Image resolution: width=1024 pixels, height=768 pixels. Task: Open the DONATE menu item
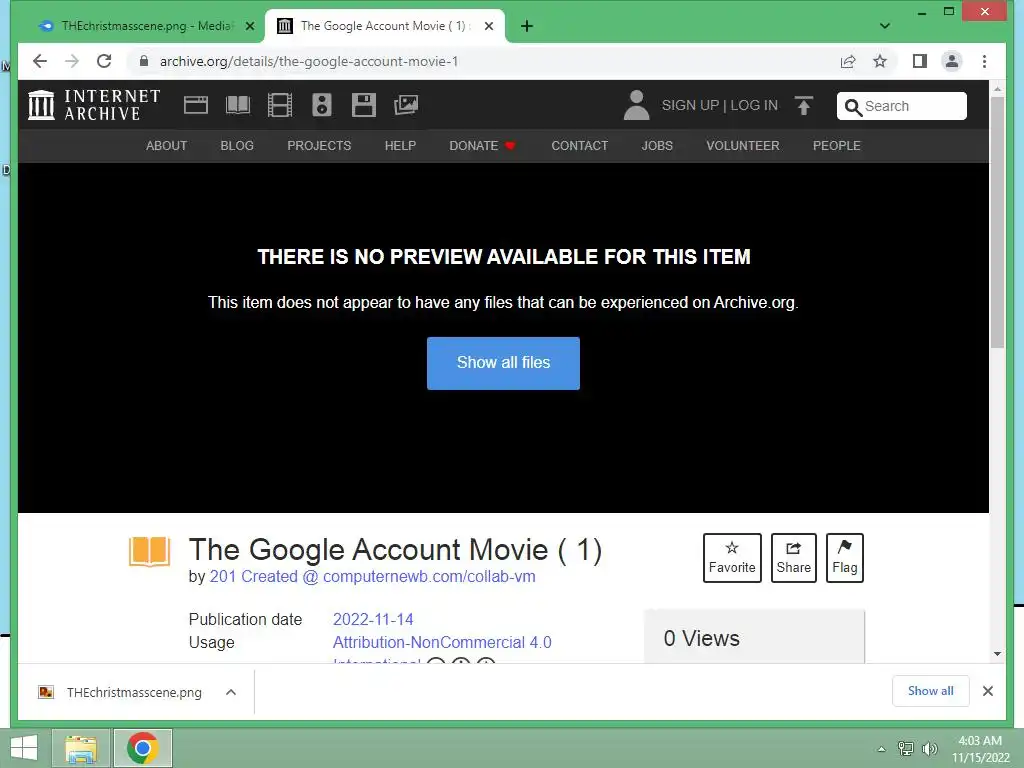click(482, 146)
